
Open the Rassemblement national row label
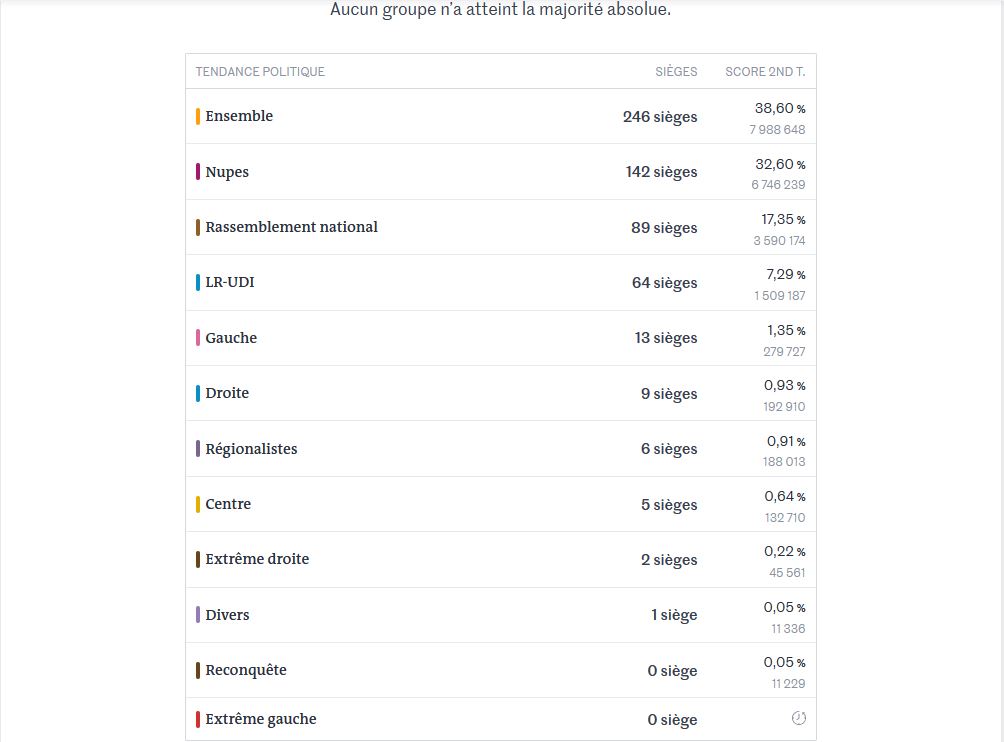[291, 227]
